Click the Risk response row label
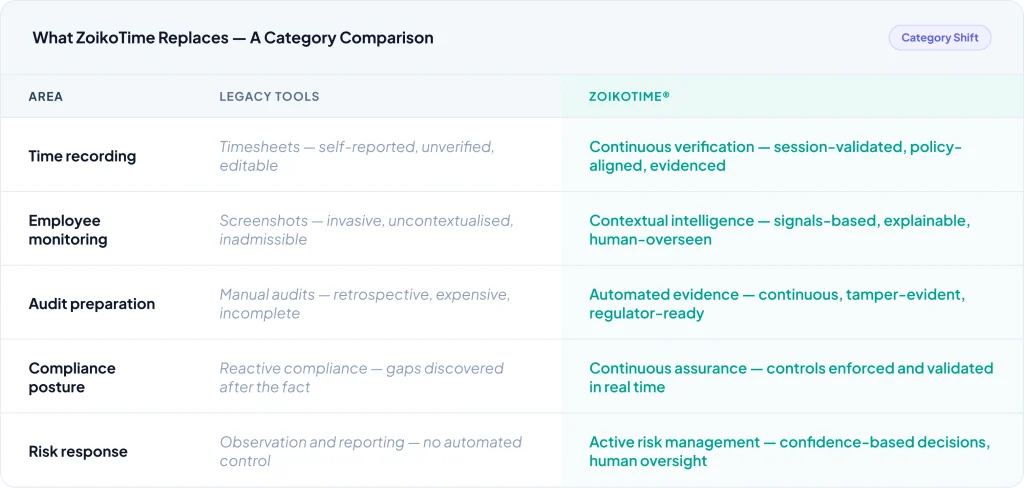 tap(78, 452)
